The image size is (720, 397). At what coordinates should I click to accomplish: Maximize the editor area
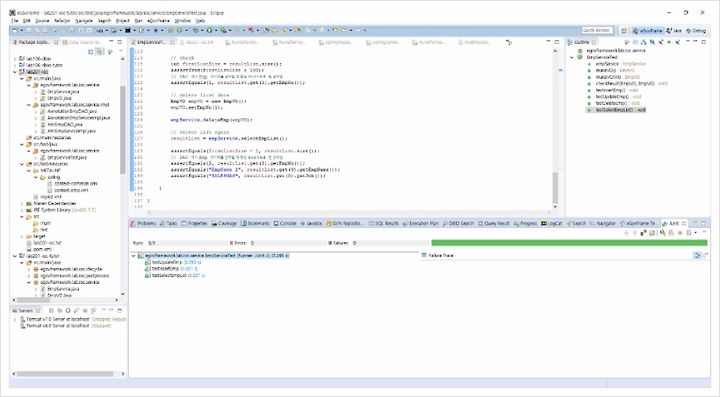click(557, 42)
